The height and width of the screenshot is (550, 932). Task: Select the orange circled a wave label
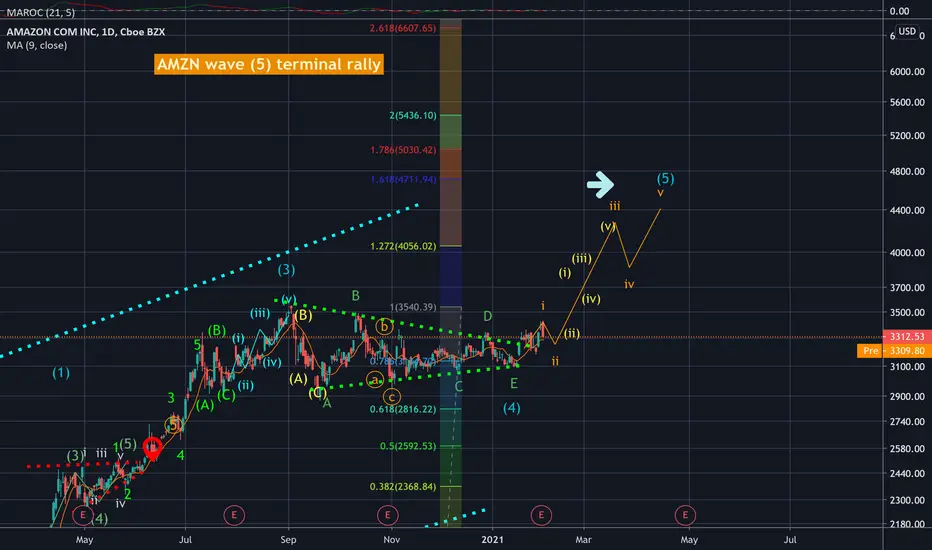point(374,379)
